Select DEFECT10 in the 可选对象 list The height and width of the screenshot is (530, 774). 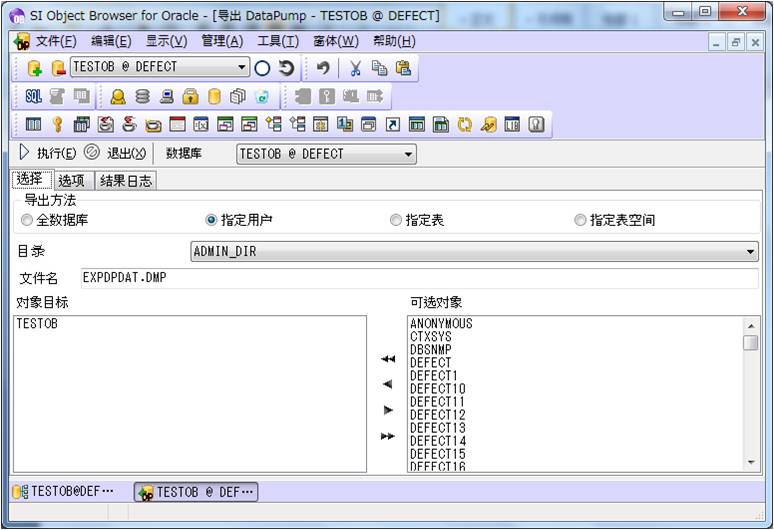click(438, 389)
